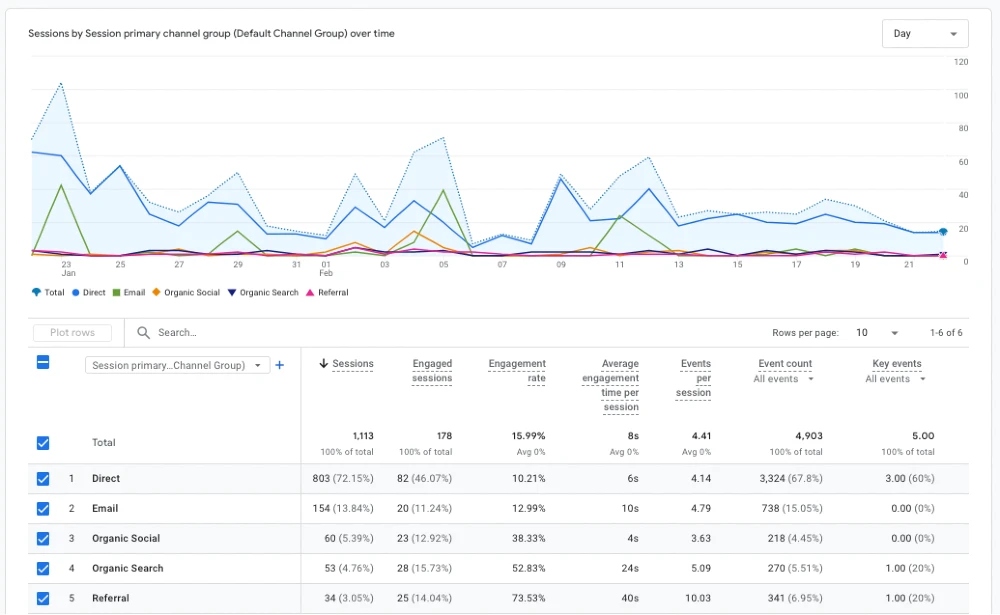Click the plus icon to add dimension
This screenshot has height=615, width=1000.
[280, 365]
